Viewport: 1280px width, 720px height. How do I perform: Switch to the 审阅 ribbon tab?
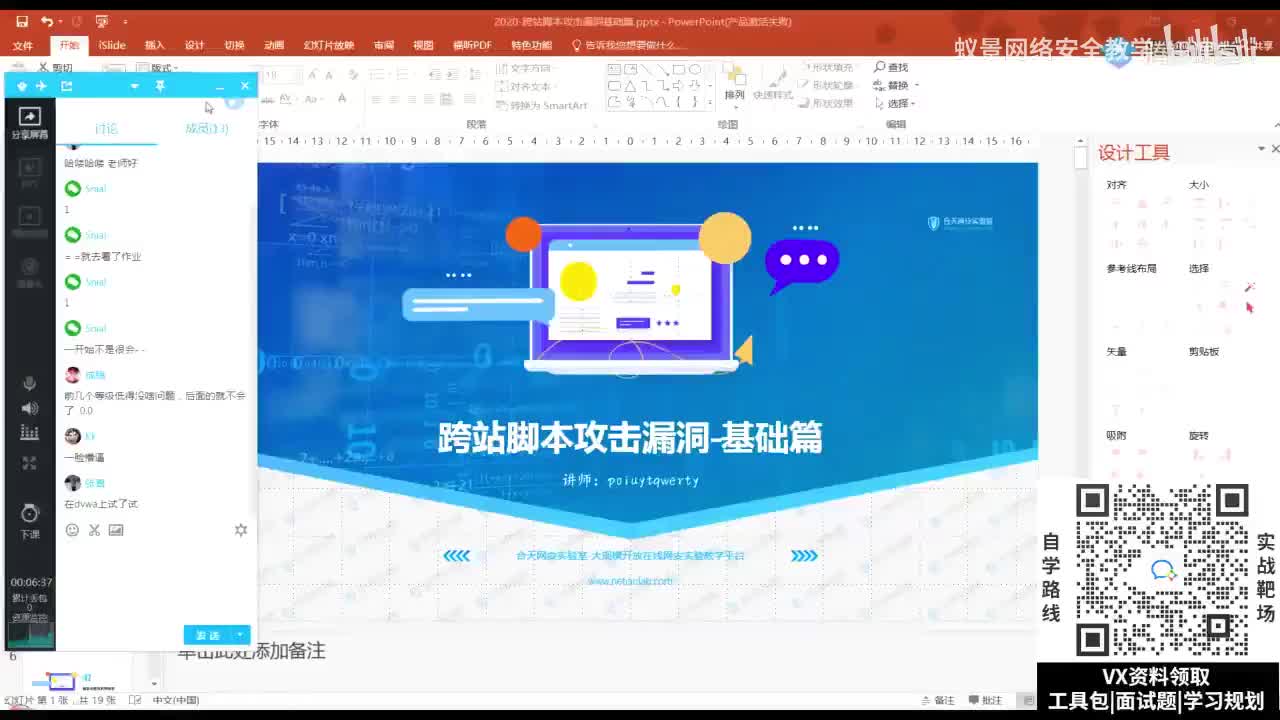pyautogui.click(x=384, y=45)
